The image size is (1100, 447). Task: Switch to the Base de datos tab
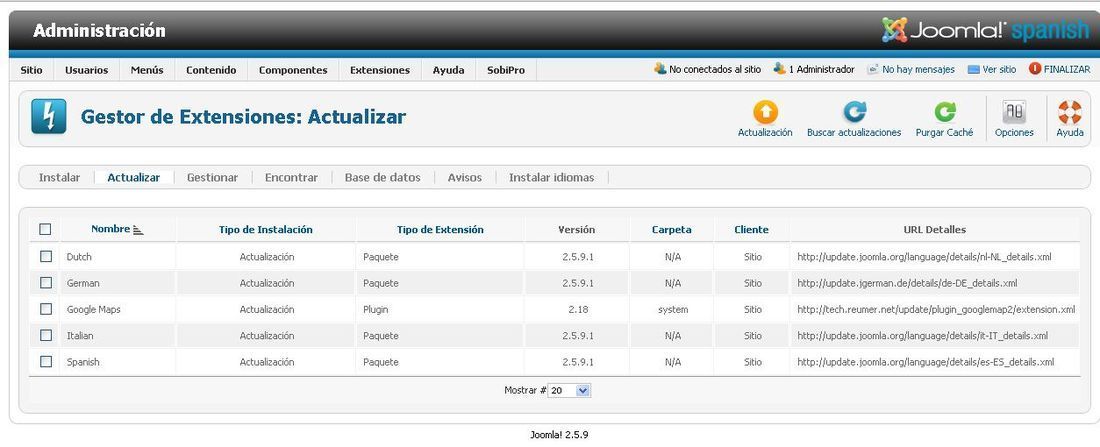click(x=382, y=178)
